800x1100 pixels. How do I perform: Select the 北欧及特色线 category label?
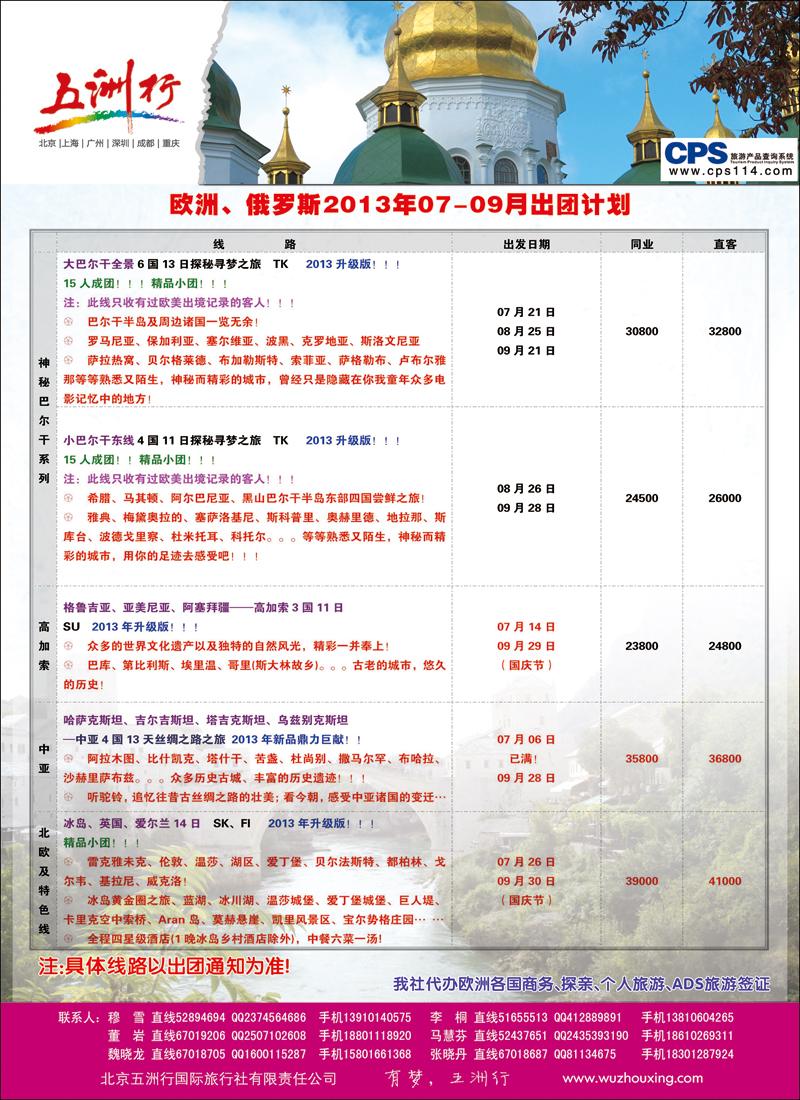point(44,880)
